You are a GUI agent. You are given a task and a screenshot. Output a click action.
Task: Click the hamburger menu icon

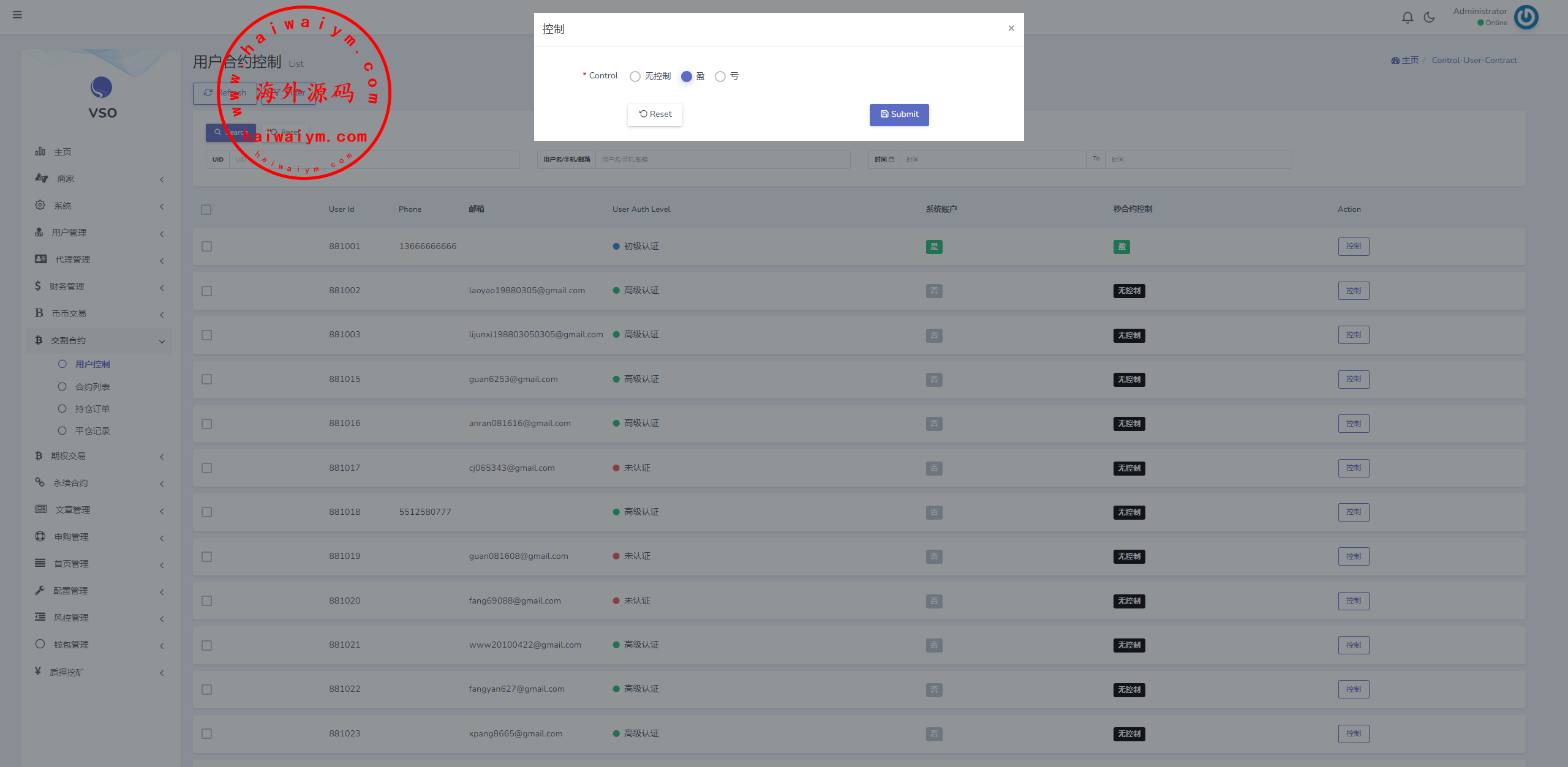(17, 15)
